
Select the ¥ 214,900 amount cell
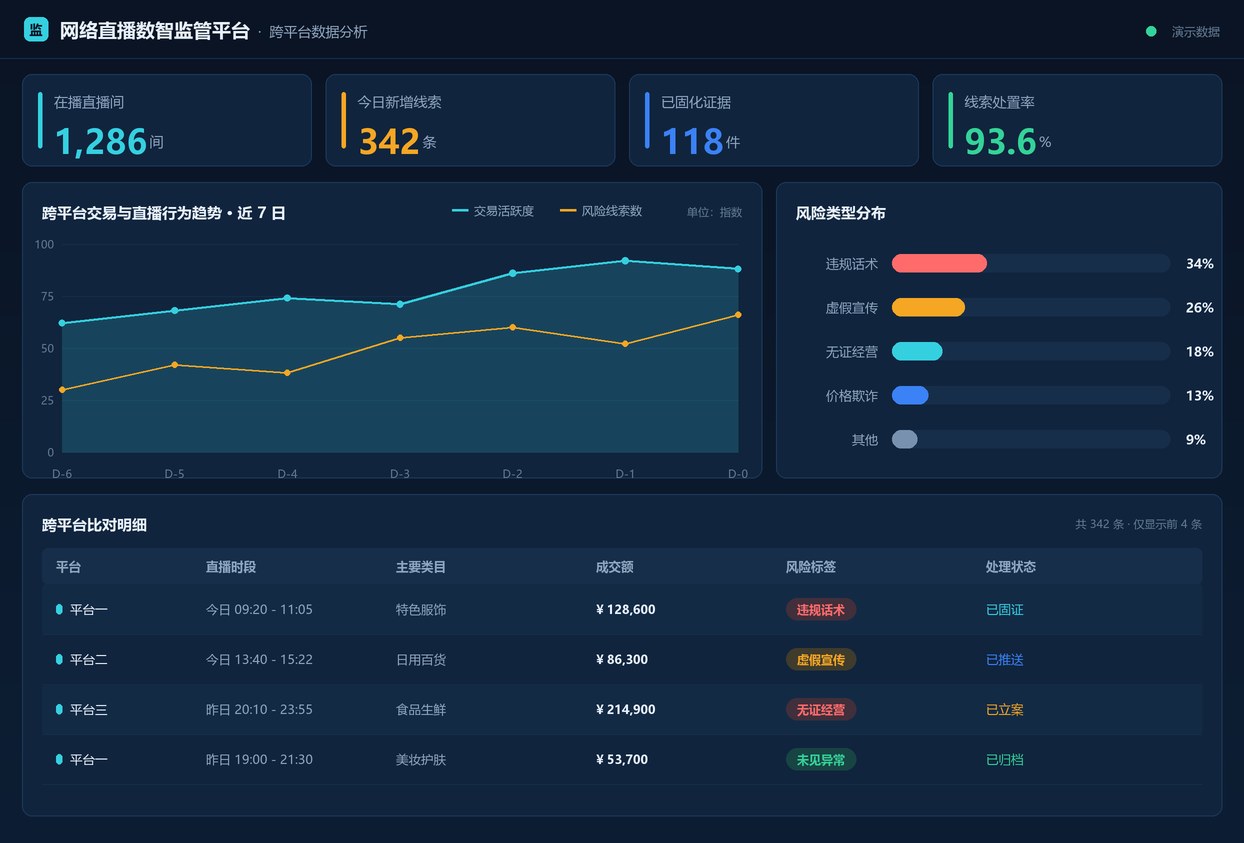click(626, 710)
